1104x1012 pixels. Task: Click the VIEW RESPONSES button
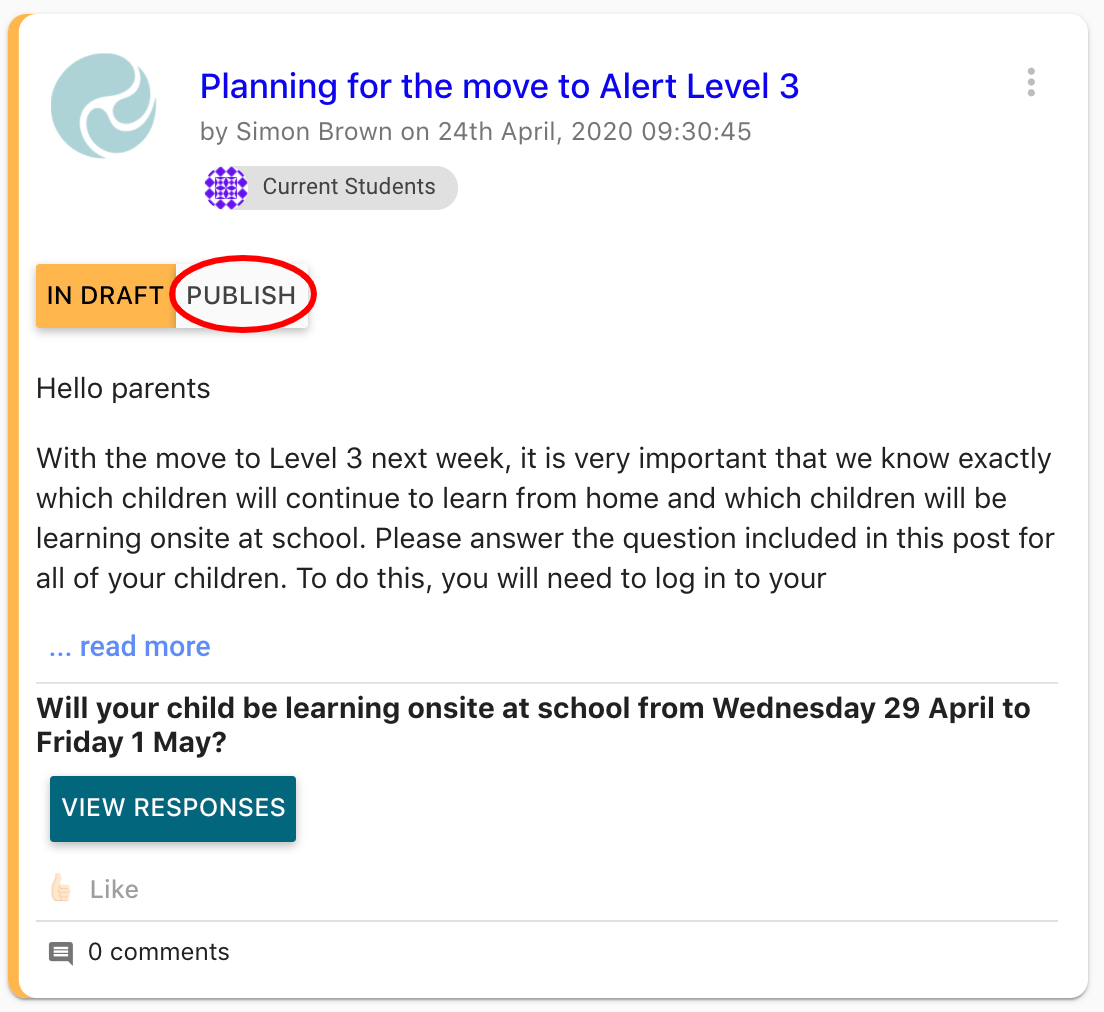(x=173, y=808)
